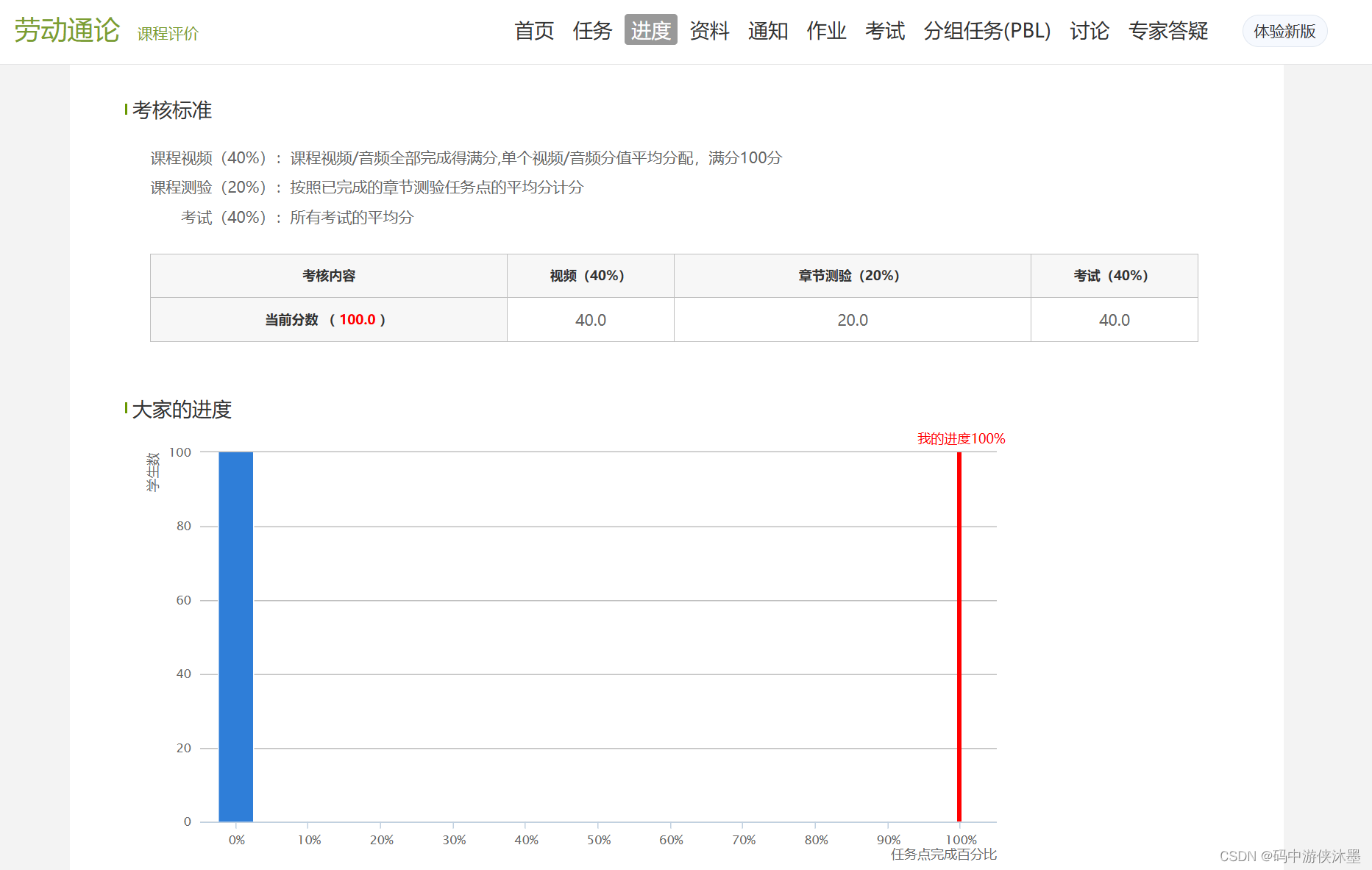Click the 当前分数 (100.0) cell
The image size is (1372, 870).
(x=329, y=320)
